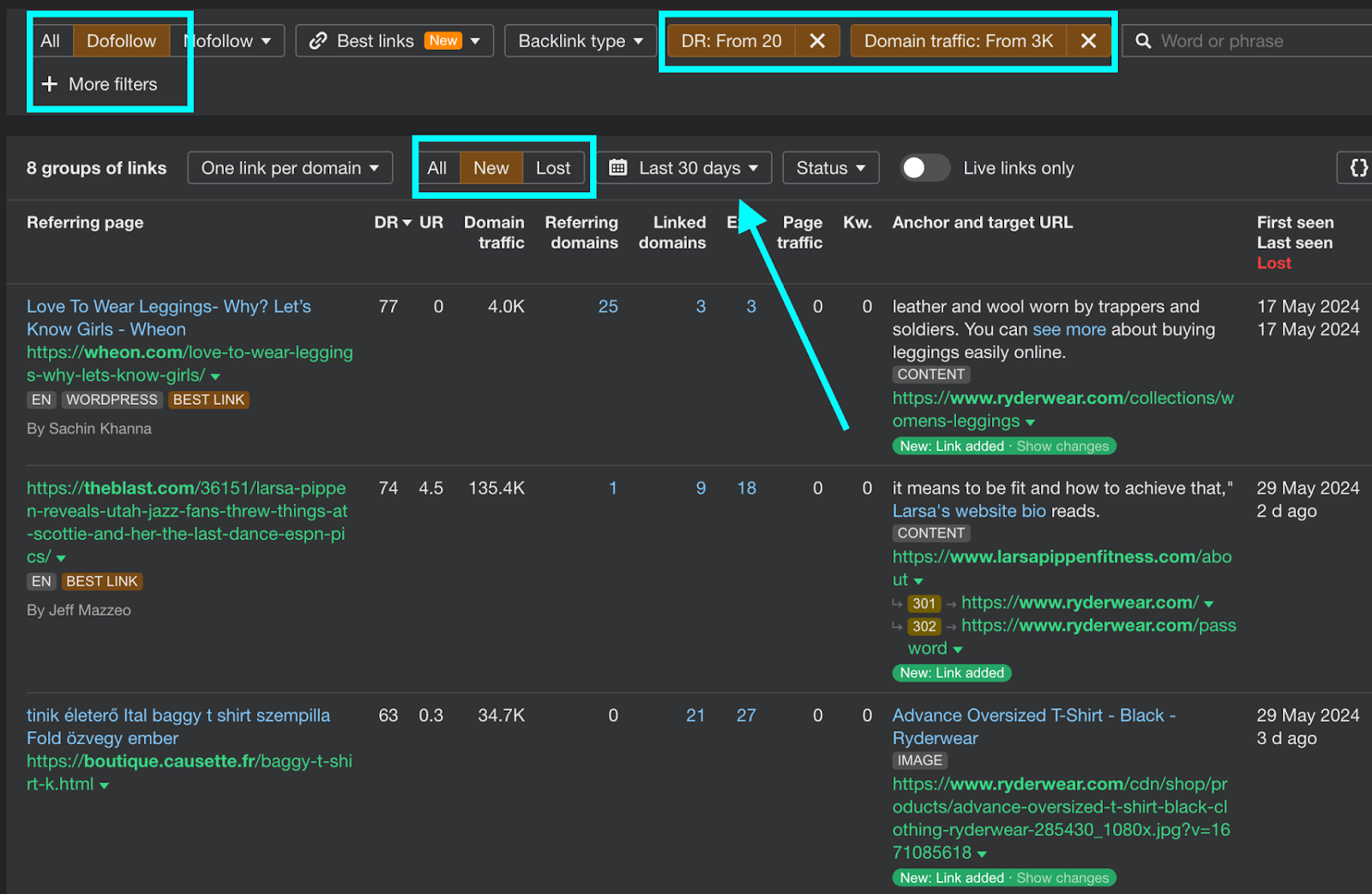Screen dimensions: 1372x894
Task: Open the Last 30 days date dropdown
Action: coord(684,168)
